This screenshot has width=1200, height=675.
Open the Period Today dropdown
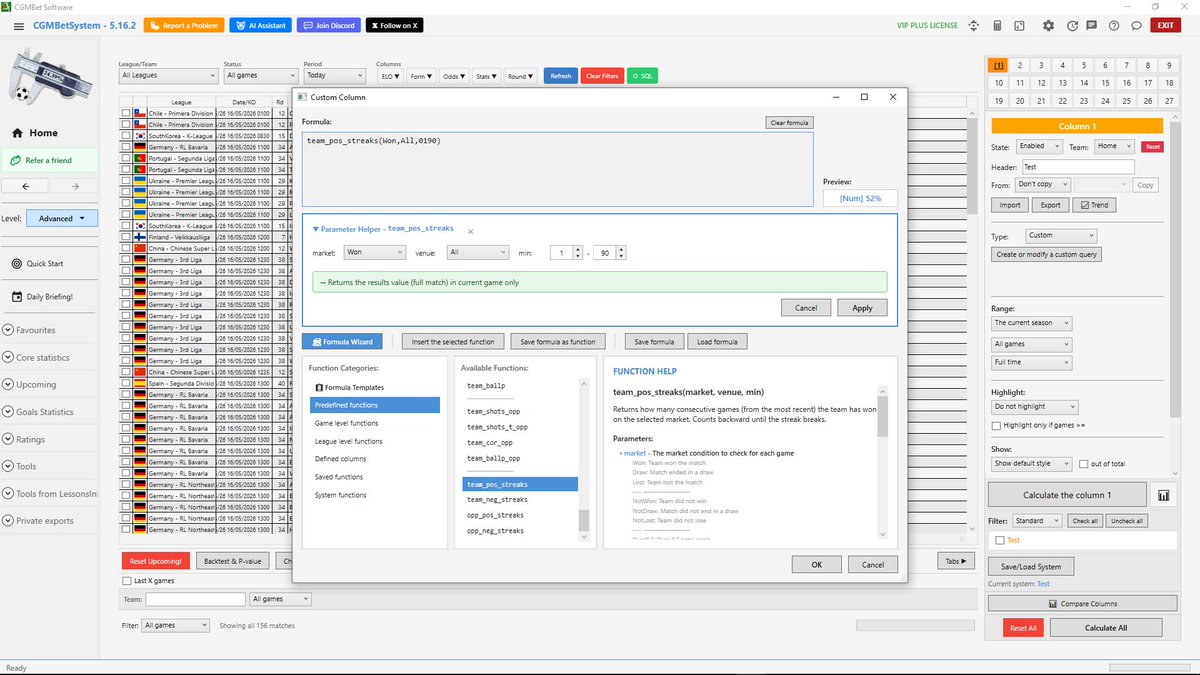click(x=334, y=75)
